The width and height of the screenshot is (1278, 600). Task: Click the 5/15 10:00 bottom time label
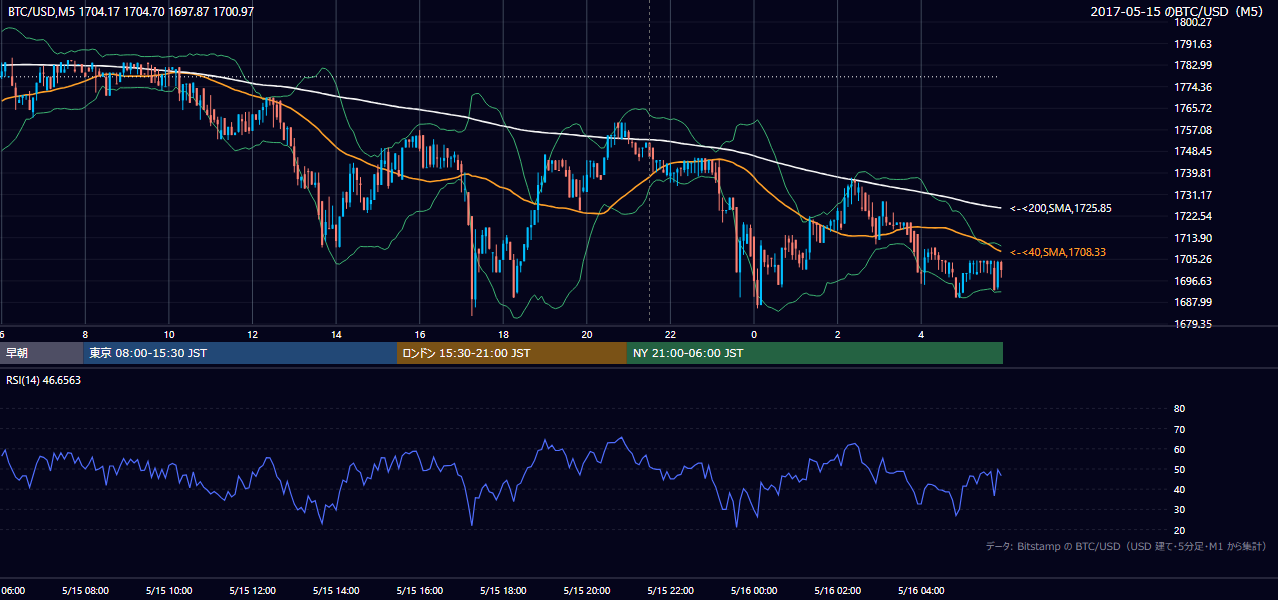(x=168, y=591)
